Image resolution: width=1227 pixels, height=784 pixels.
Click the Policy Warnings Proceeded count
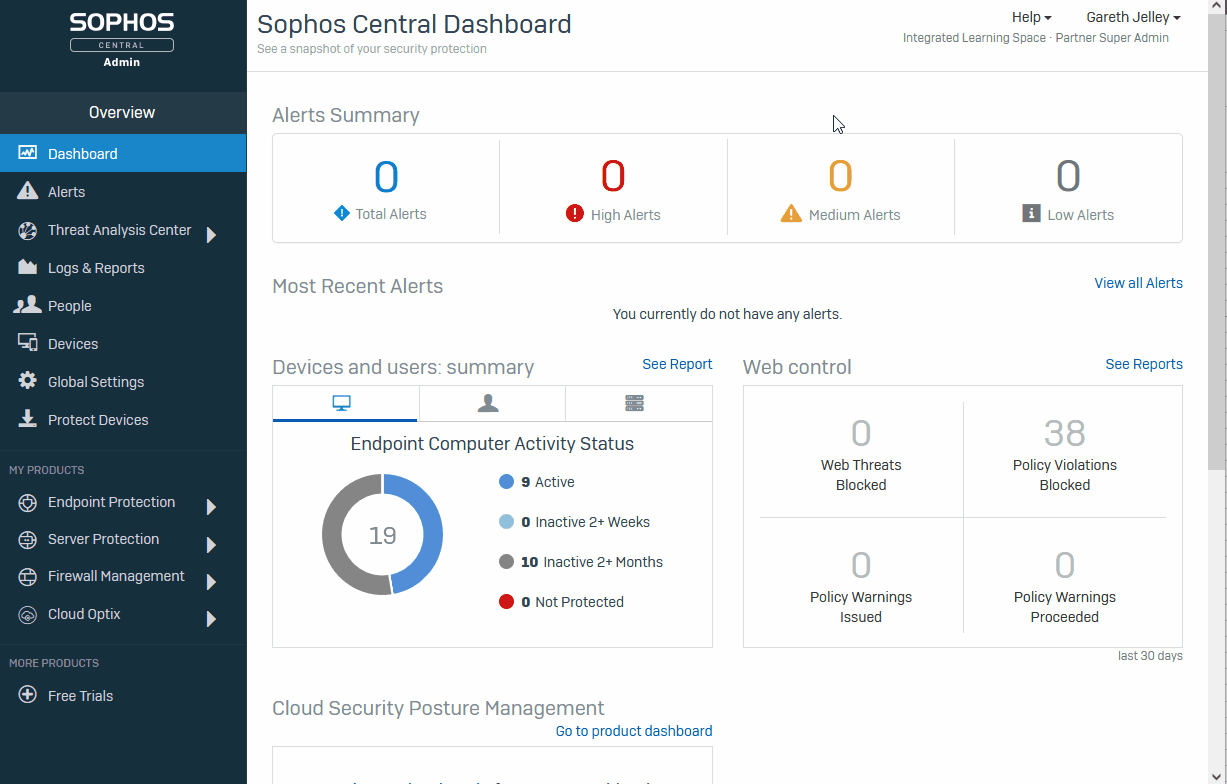pyautogui.click(x=1064, y=565)
